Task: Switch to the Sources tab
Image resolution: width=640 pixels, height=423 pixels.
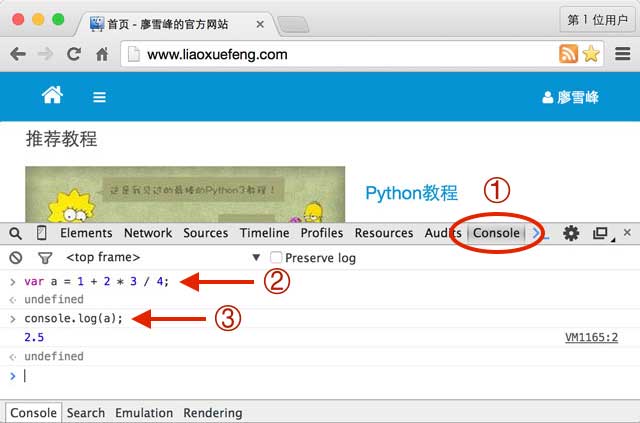Action: click(x=206, y=233)
